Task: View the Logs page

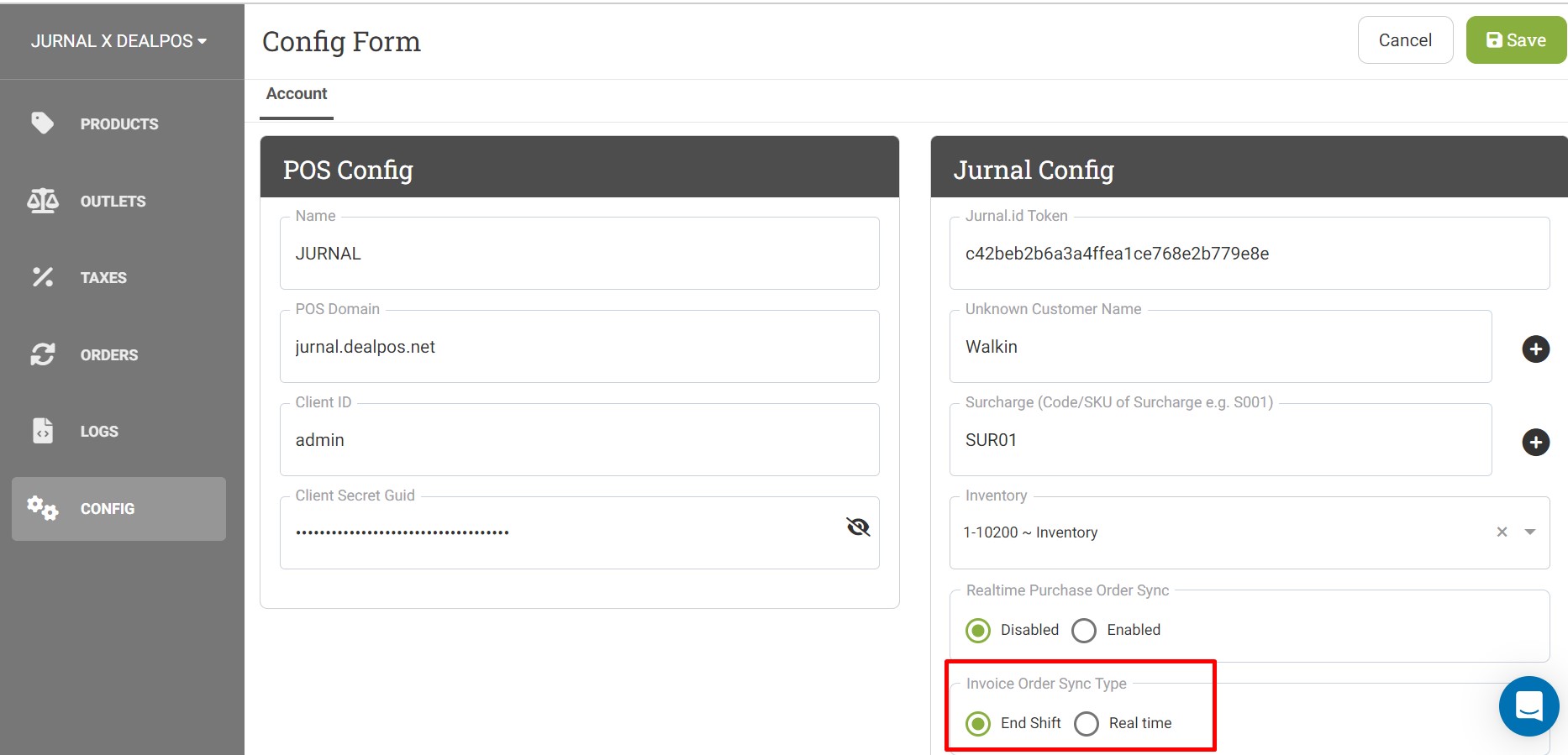Action: click(x=118, y=431)
